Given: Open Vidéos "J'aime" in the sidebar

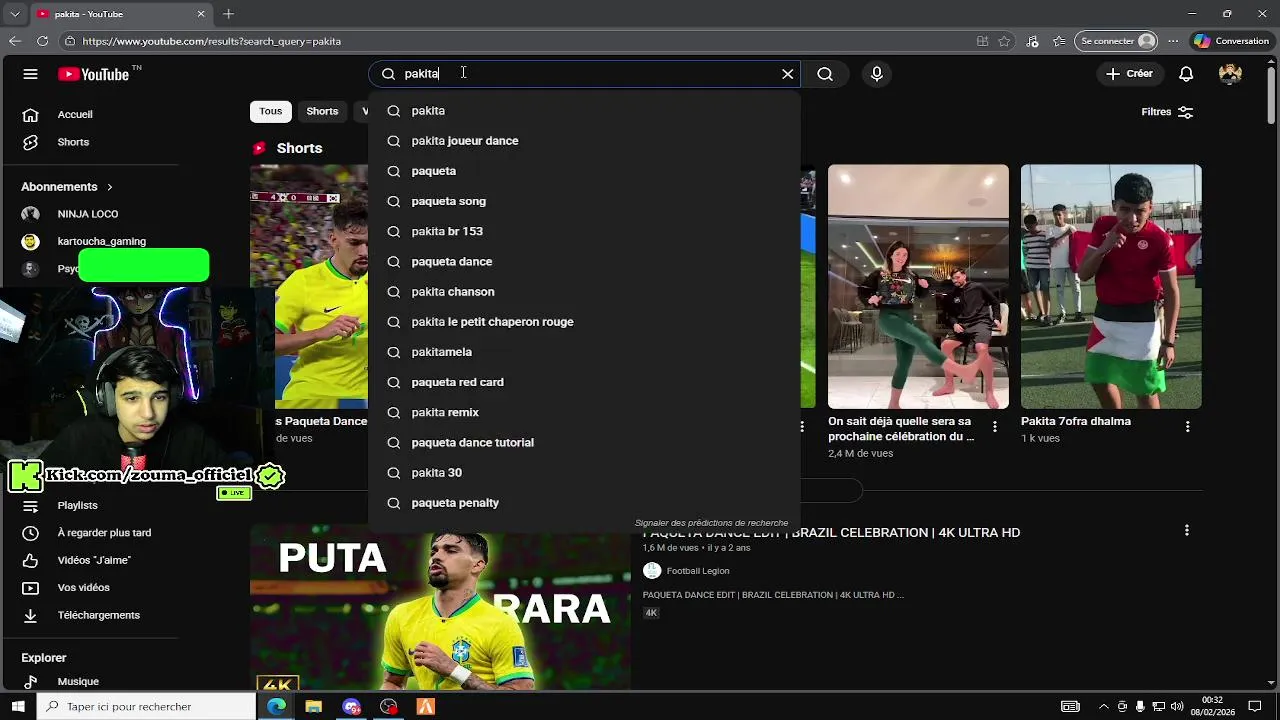Looking at the screenshot, I should point(95,560).
